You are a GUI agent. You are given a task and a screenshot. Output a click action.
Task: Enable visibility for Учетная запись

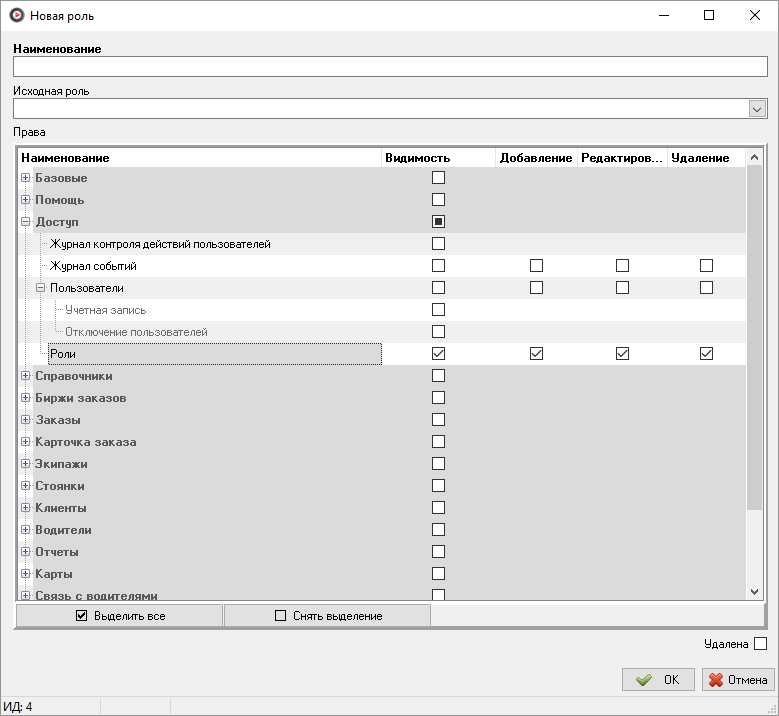[438, 310]
